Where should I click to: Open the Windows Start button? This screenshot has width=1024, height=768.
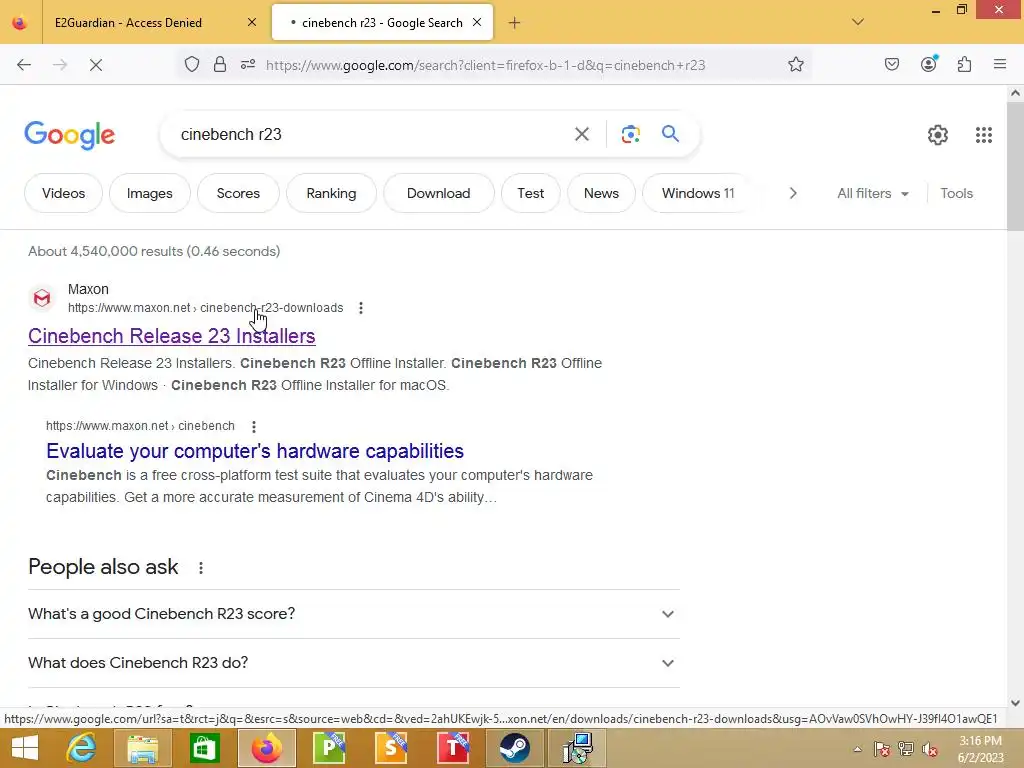pos(25,748)
